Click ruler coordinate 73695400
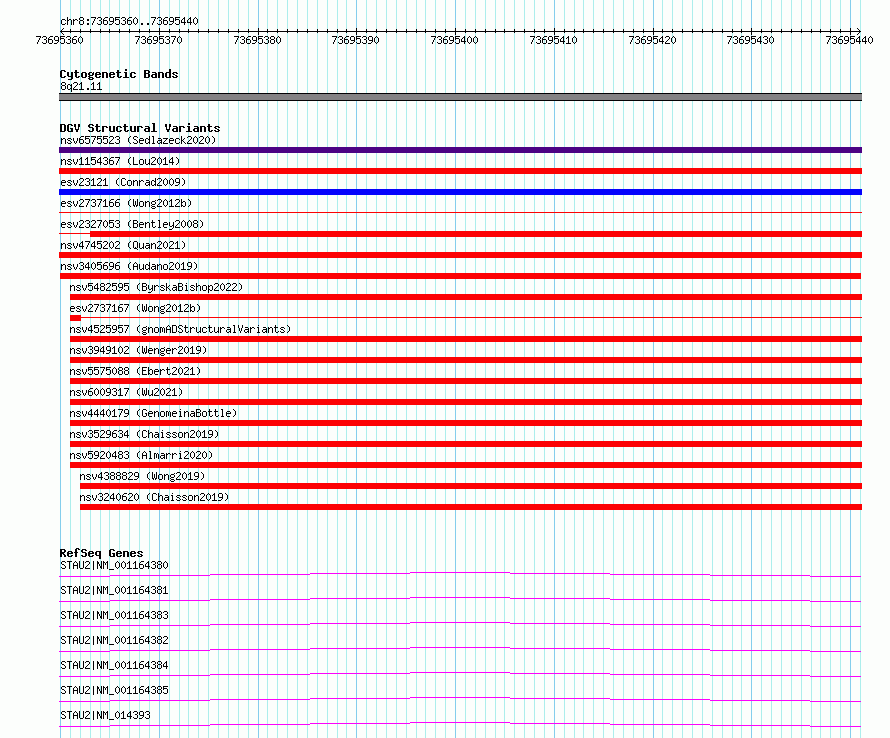This screenshot has width=890, height=738. [454, 40]
